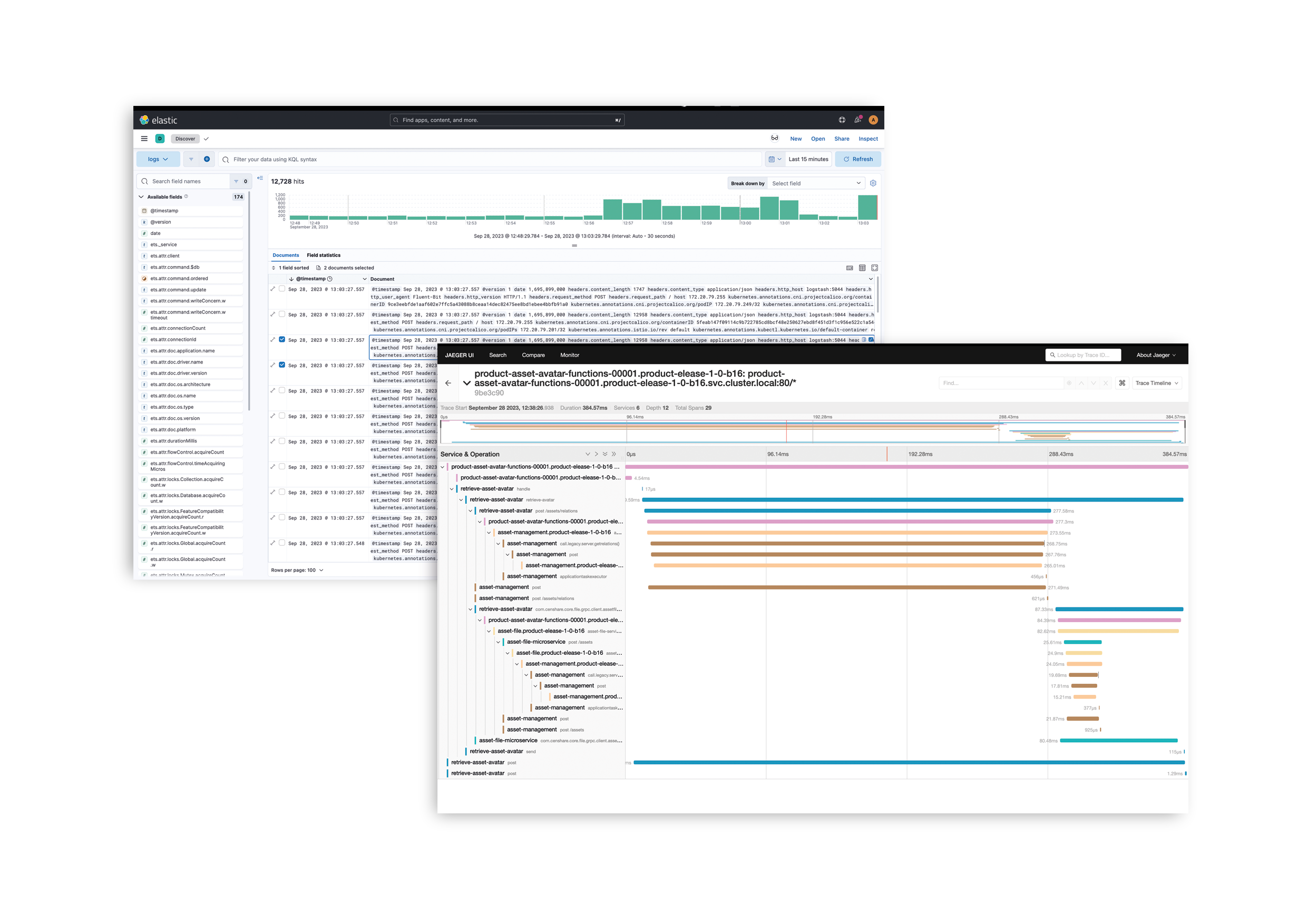The width and height of the screenshot is (1307, 924).
Task: Open the calendar date picker icon
Action: 773,159
